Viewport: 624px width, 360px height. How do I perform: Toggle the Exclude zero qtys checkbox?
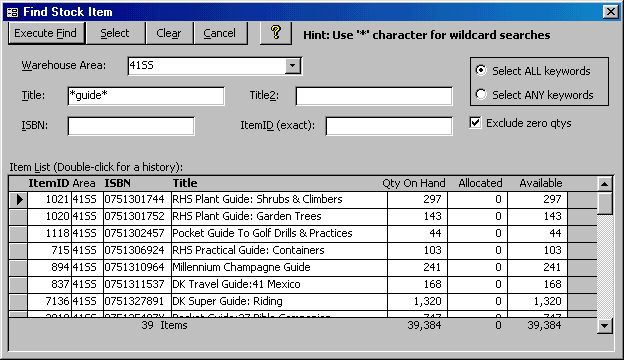tap(475, 123)
